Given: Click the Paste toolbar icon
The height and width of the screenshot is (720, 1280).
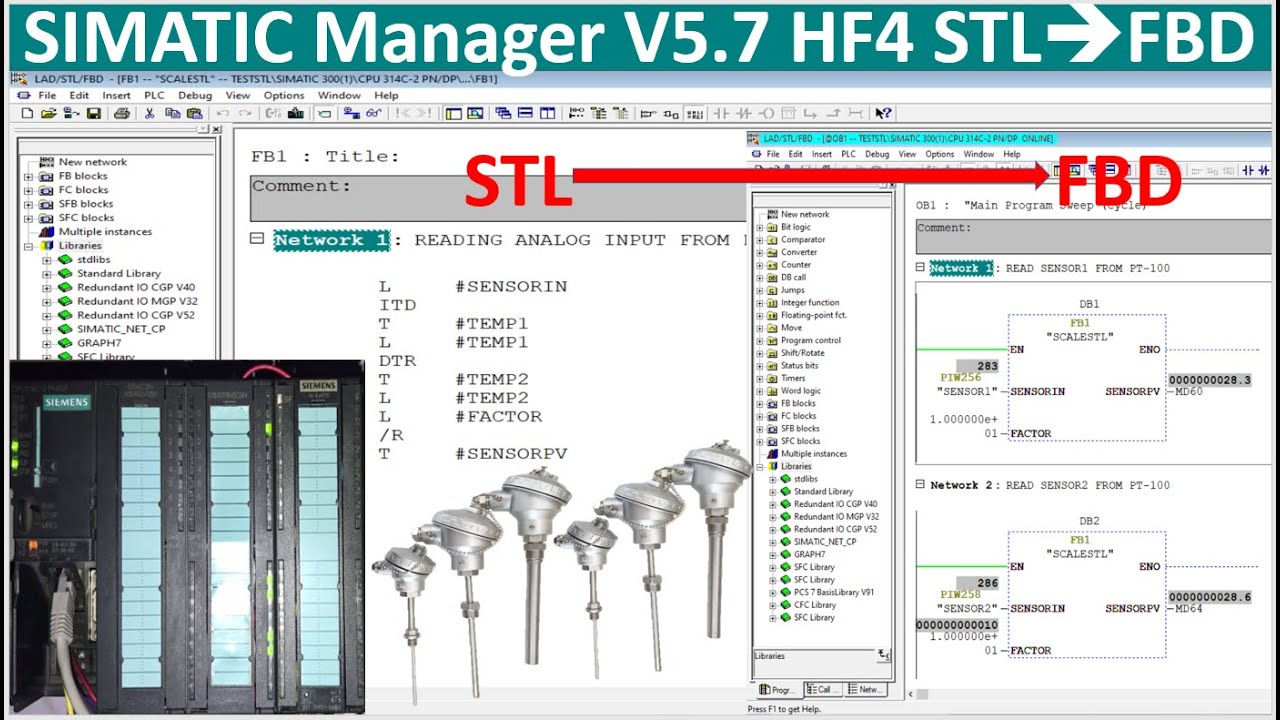Looking at the screenshot, I should click(194, 113).
